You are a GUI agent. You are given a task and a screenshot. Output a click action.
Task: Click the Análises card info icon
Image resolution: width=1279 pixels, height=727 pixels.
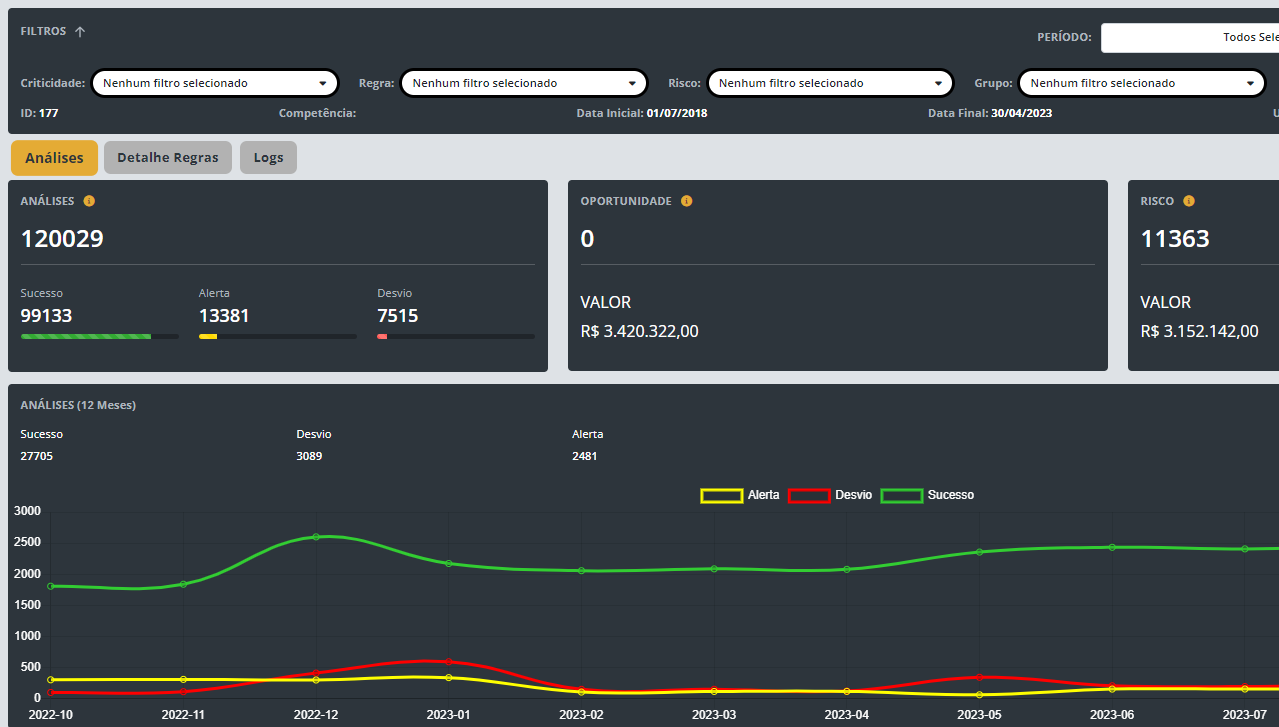pos(89,201)
